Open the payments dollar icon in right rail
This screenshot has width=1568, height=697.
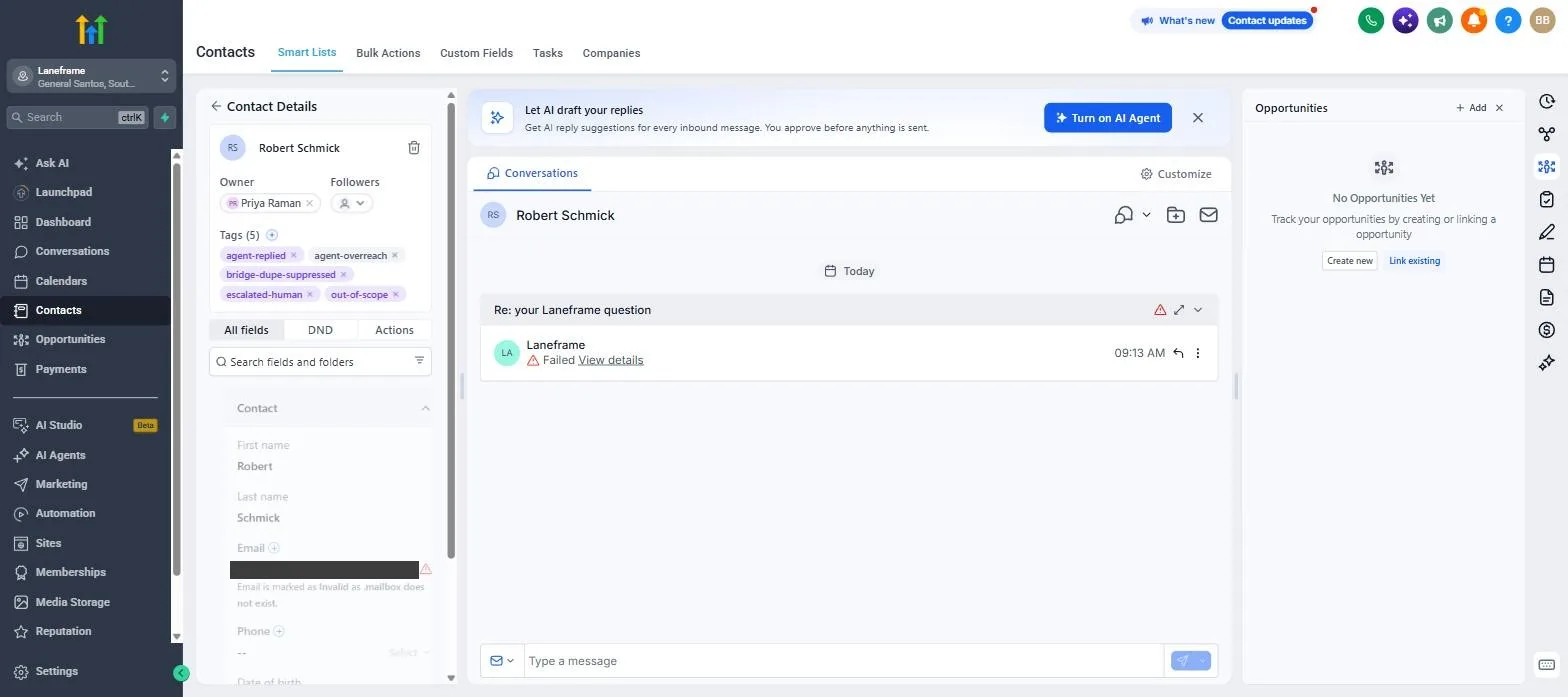coord(1547,330)
